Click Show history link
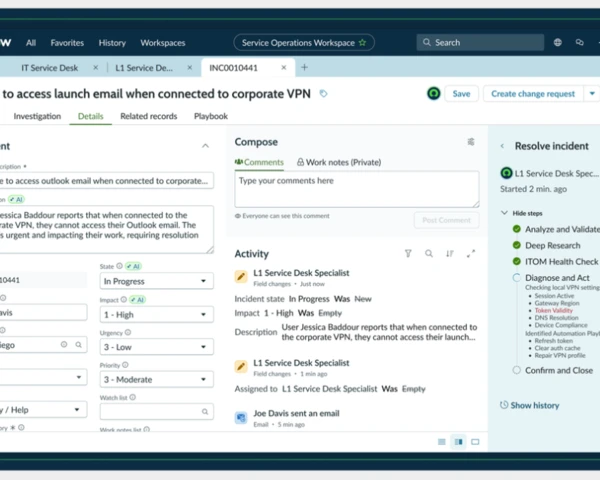The width and height of the screenshot is (600, 480). [535, 405]
